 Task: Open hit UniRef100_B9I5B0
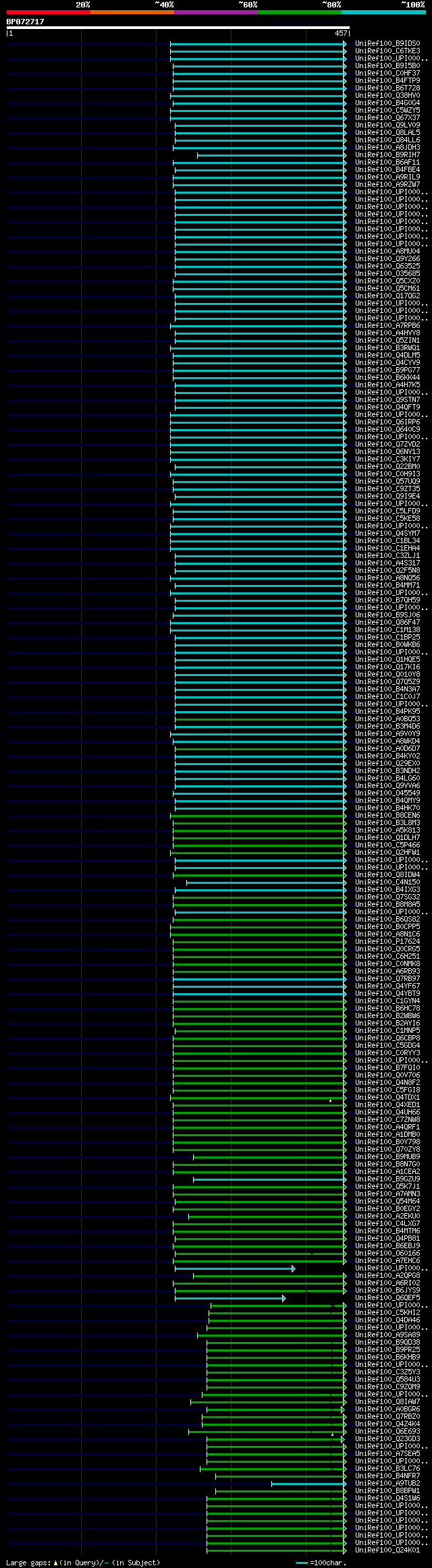(x=387, y=66)
